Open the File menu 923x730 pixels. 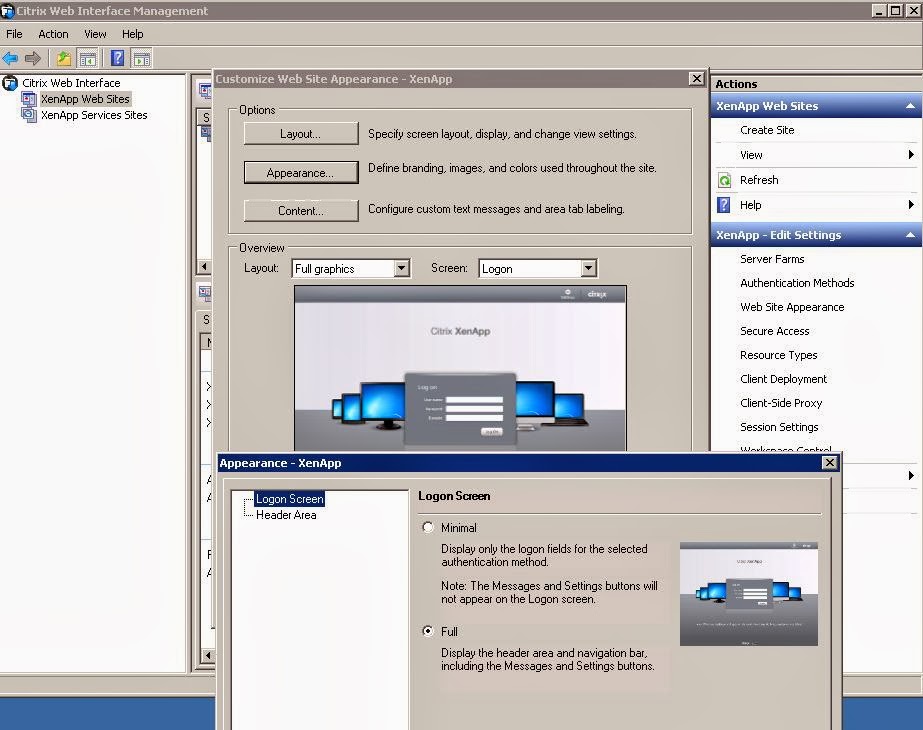point(14,34)
